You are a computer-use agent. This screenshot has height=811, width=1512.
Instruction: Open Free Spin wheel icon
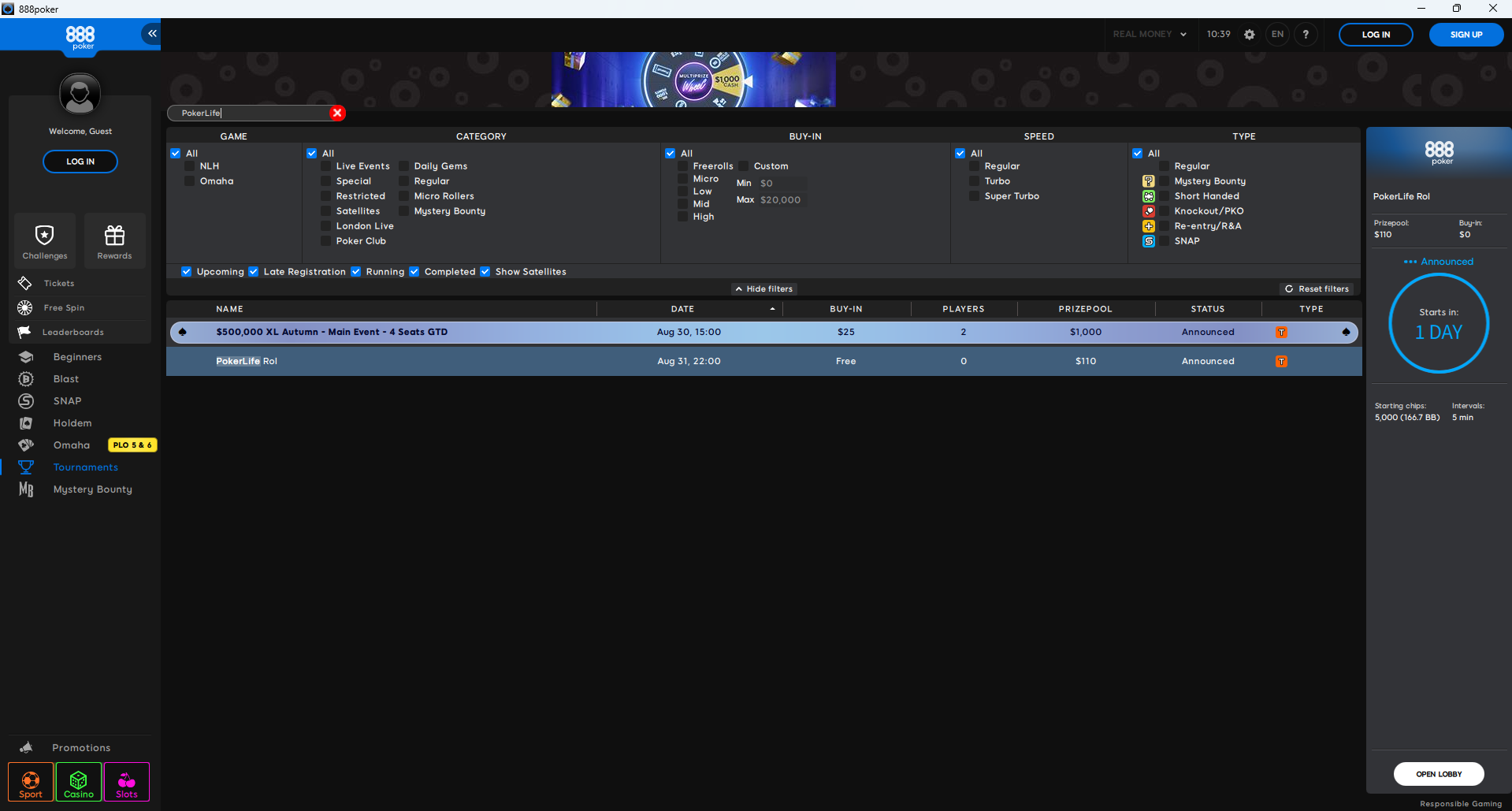24,307
